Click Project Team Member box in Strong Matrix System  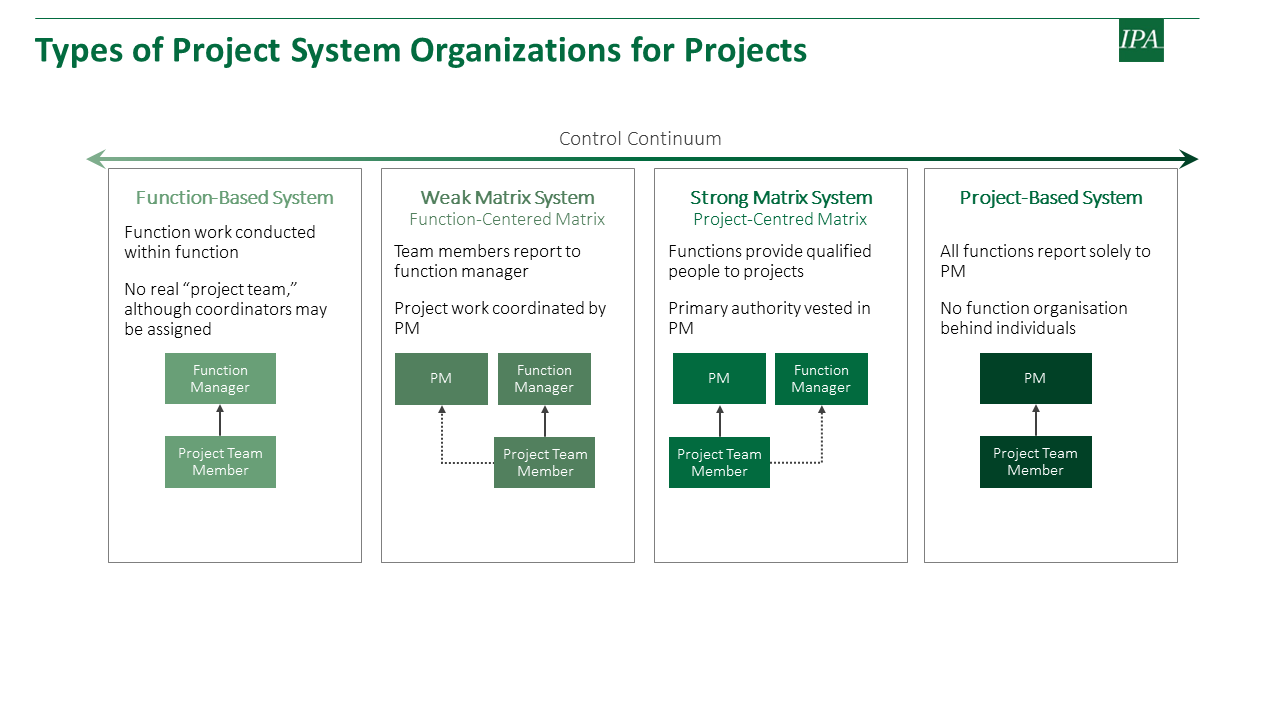pyautogui.click(x=719, y=462)
